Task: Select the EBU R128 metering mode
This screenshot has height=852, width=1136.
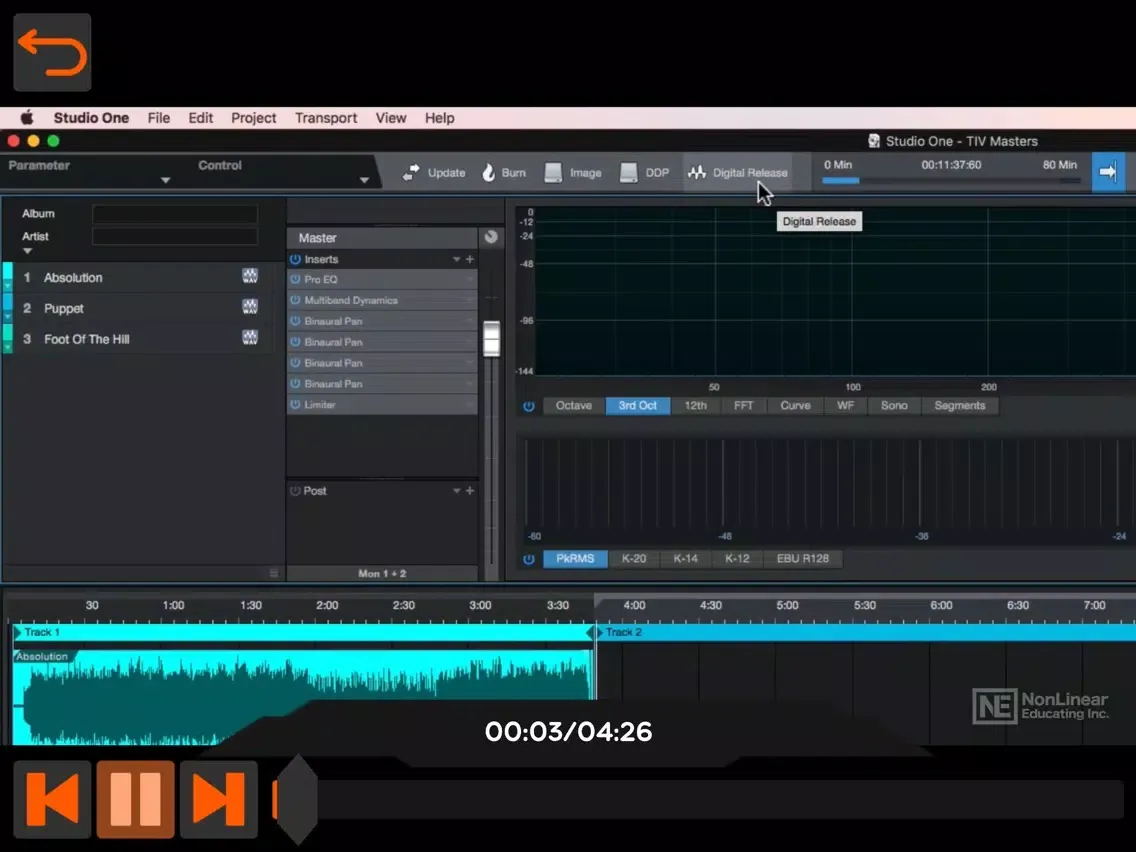Action: pyautogui.click(x=803, y=559)
